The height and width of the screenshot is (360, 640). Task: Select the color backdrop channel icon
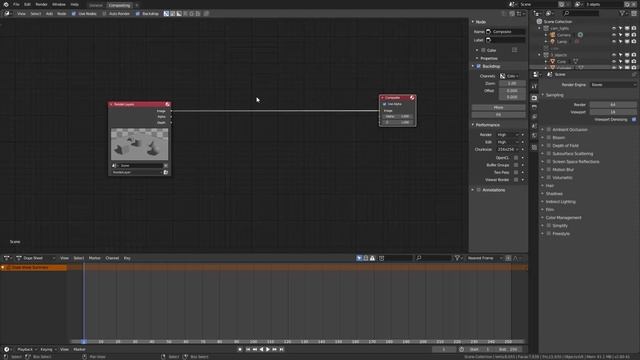[173, 13]
